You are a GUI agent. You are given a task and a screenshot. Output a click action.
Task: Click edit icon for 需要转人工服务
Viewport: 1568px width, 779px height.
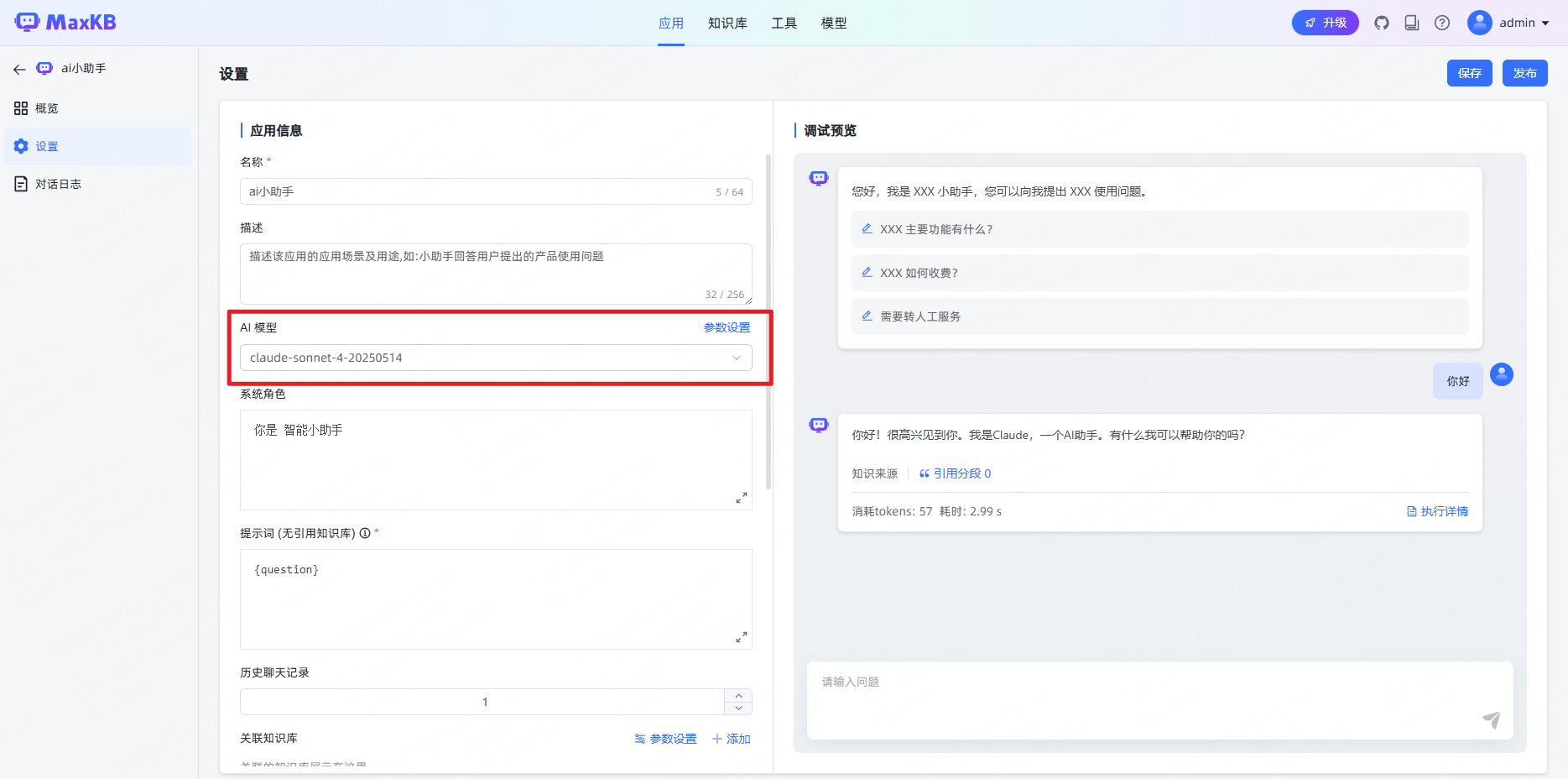pyautogui.click(x=867, y=316)
